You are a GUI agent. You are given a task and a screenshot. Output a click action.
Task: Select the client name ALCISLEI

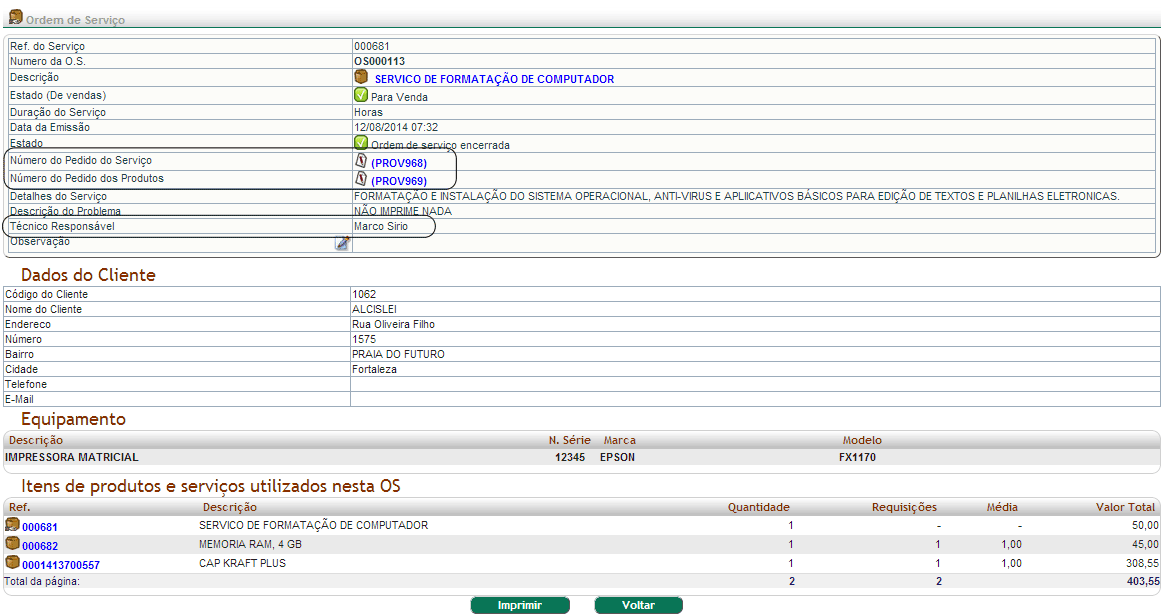(x=374, y=309)
